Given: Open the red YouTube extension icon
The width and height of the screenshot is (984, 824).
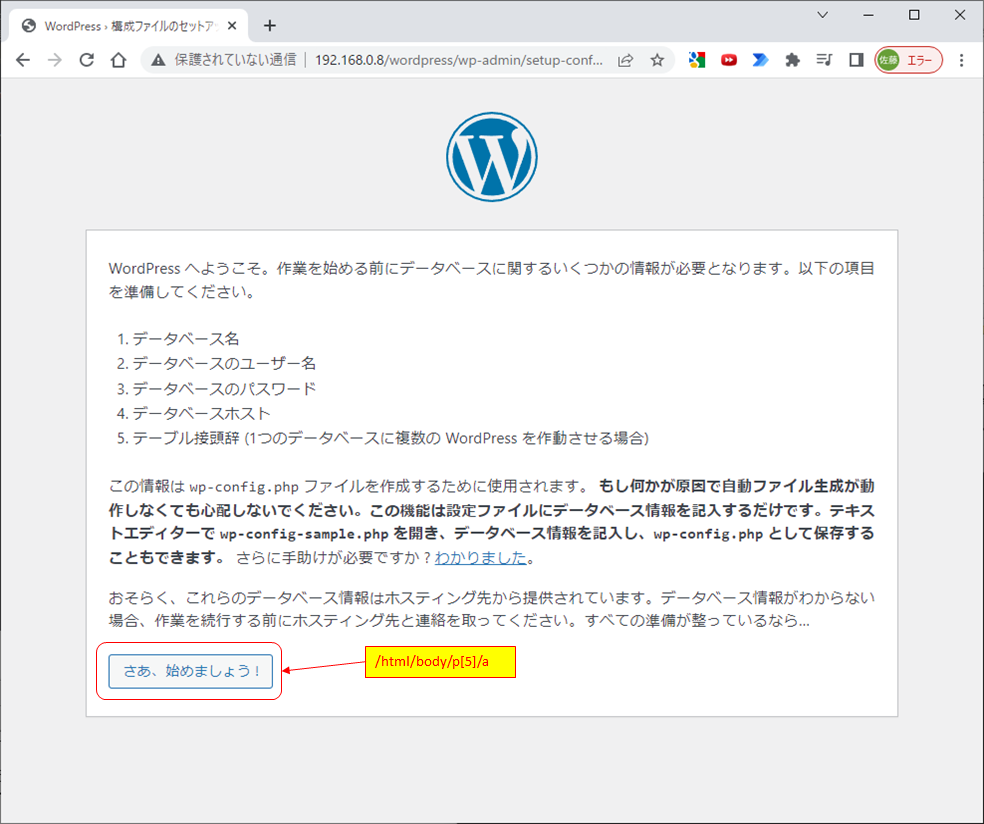Looking at the screenshot, I should tap(729, 60).
